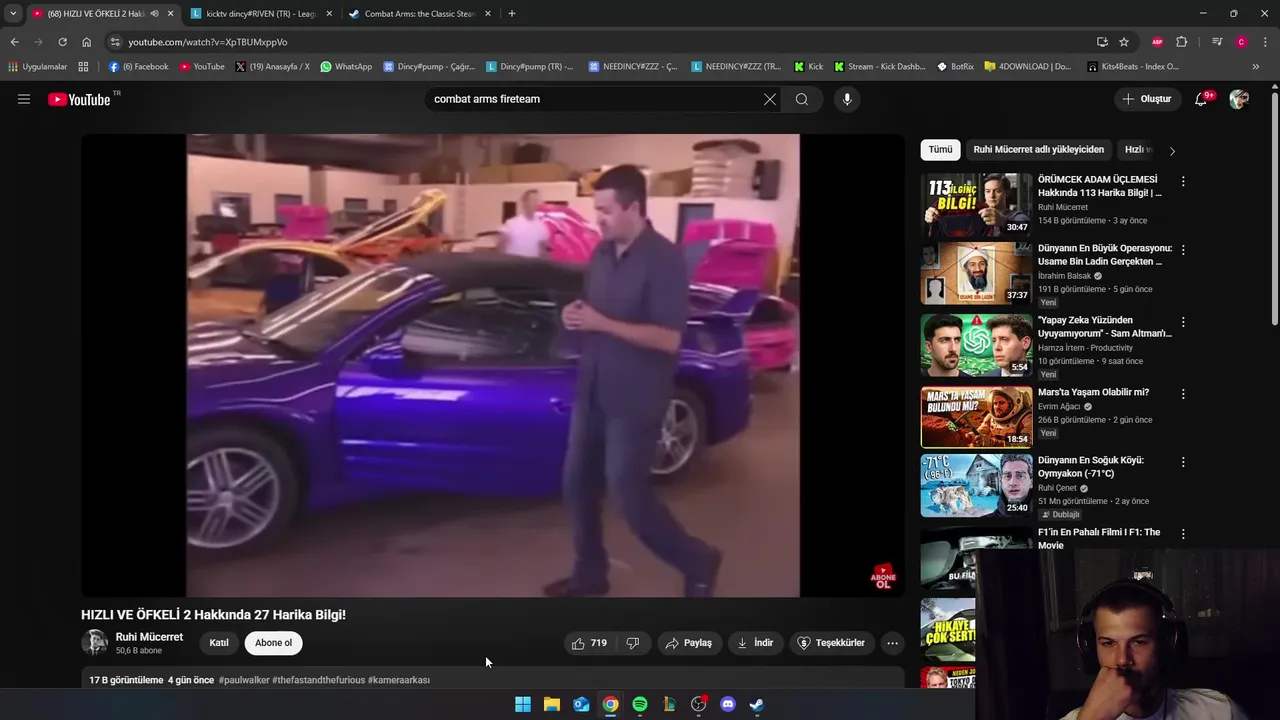Open Discord from the taskbar

[x=728, y=704]
